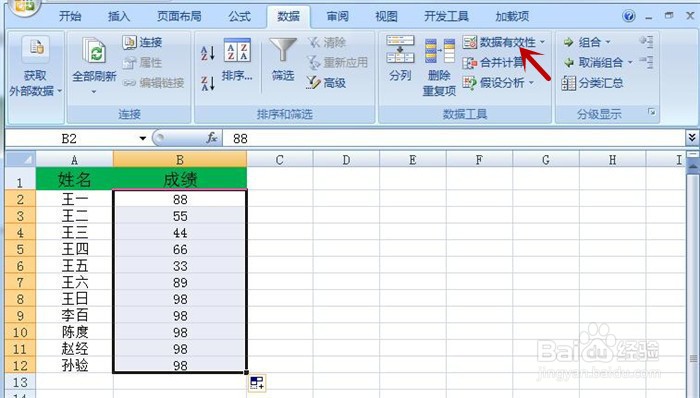Click the cell containing 王三

[75, 232]
